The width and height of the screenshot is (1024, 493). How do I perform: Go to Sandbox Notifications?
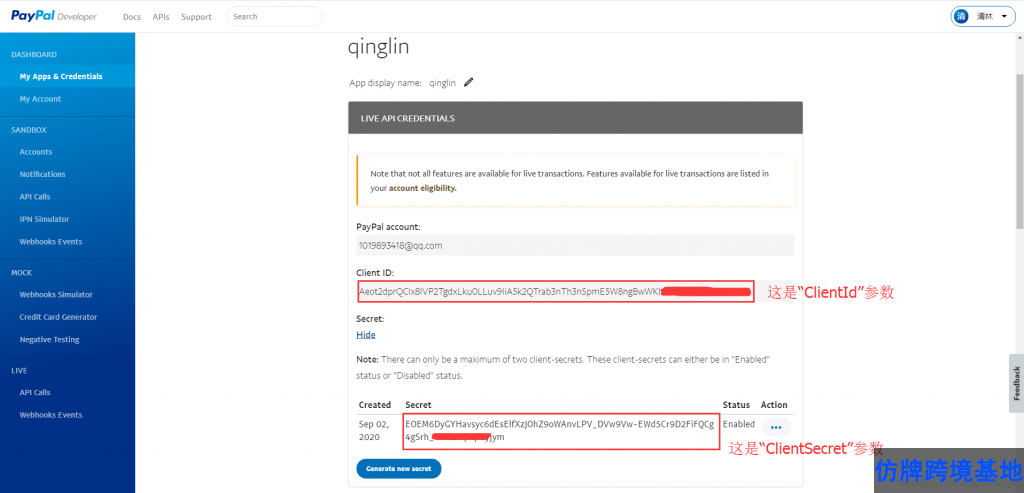tap(42, 174)
